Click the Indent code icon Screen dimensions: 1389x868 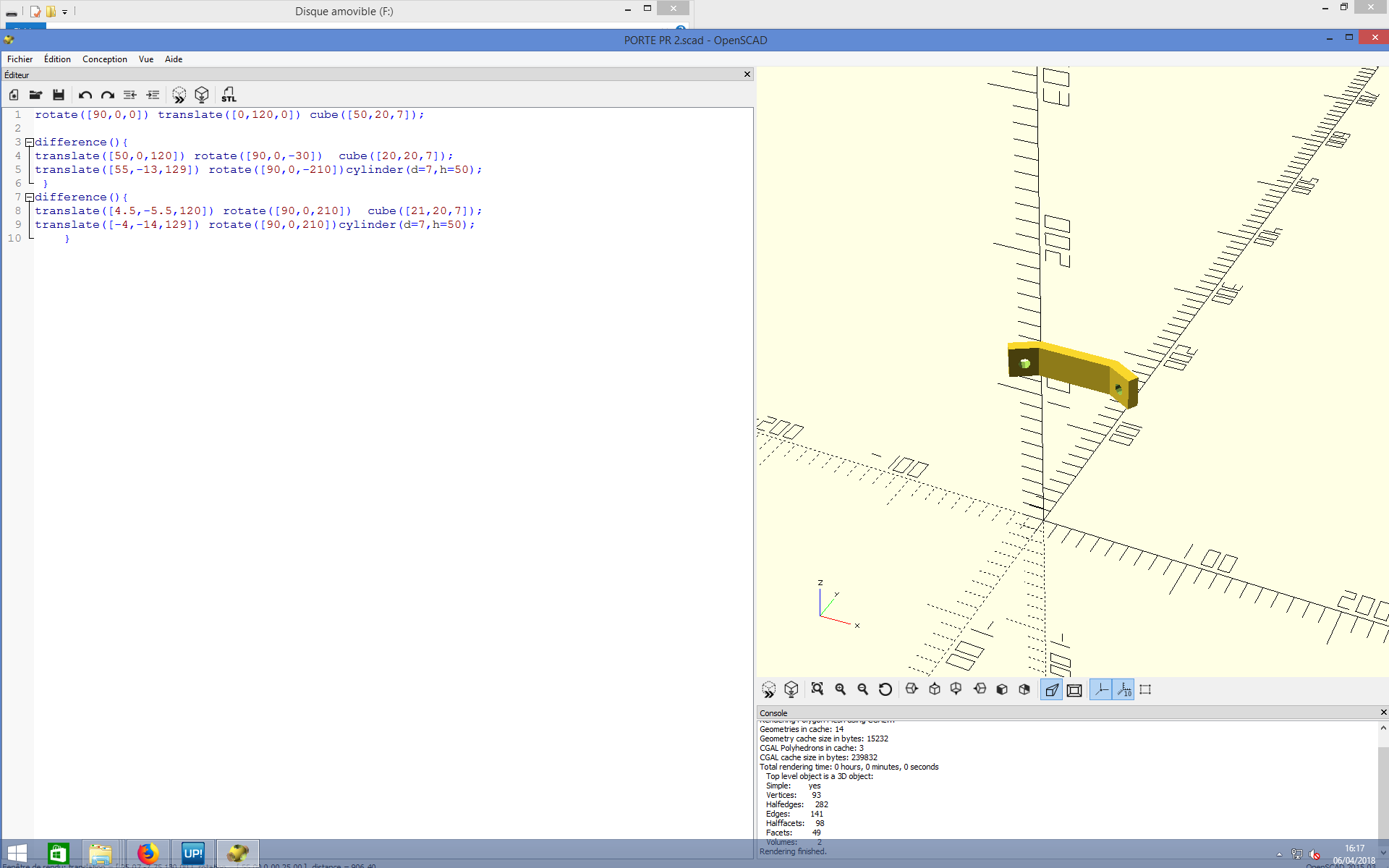coord(153,95)
